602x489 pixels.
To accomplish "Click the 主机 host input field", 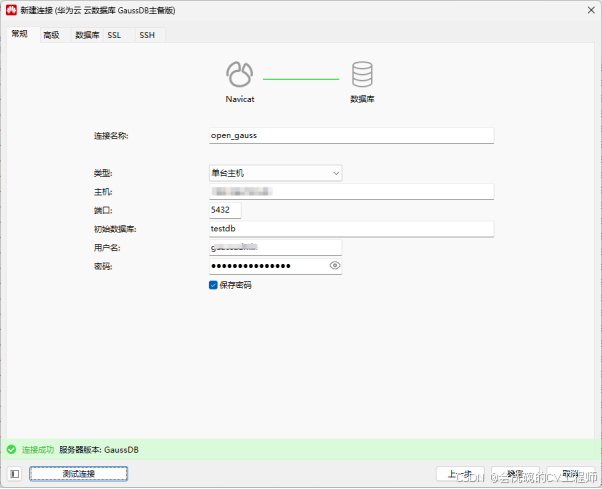I will tap(351, 192).
